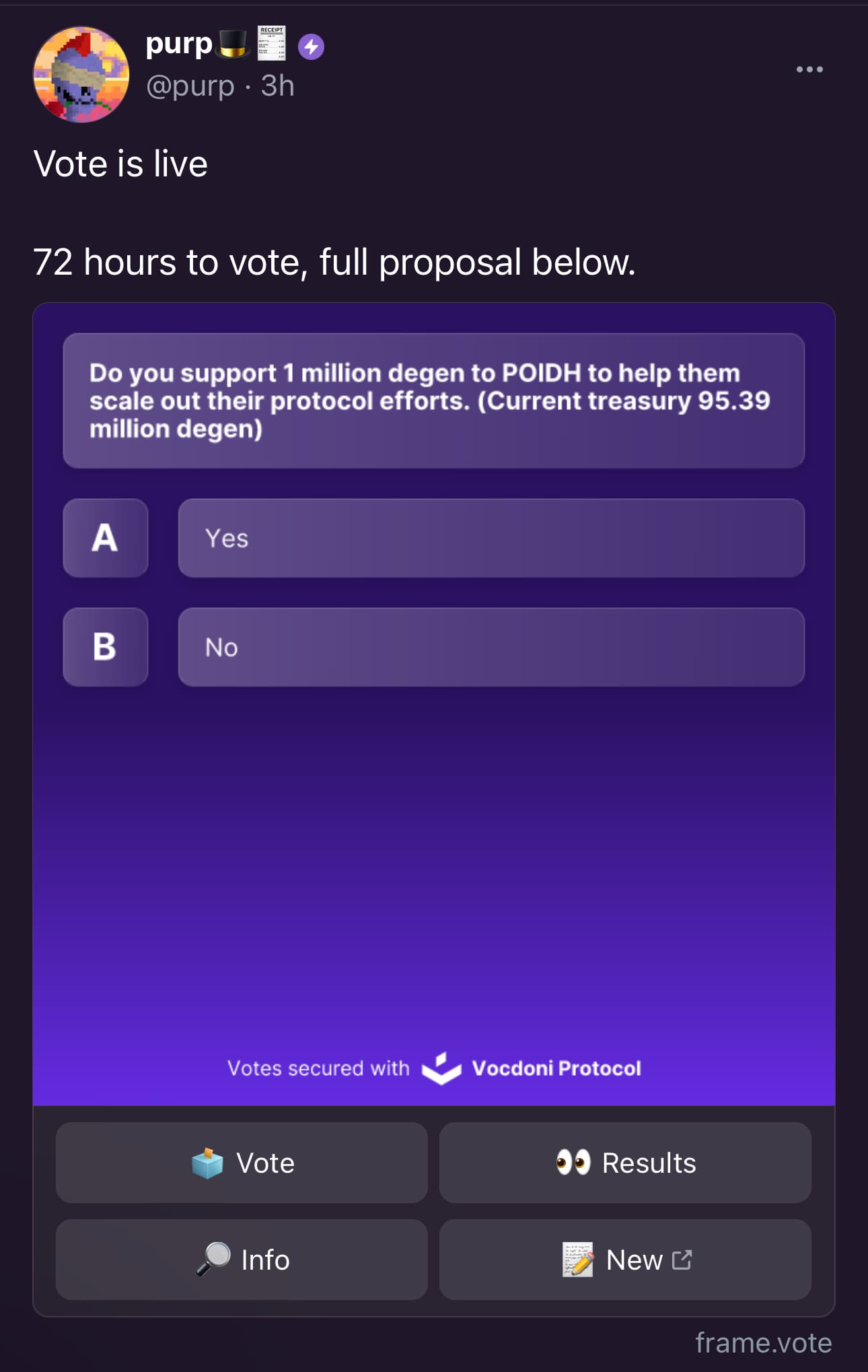Open the three-dot post options menu
This screenshot has height=1372, width=868.
(x=809, y=69)
